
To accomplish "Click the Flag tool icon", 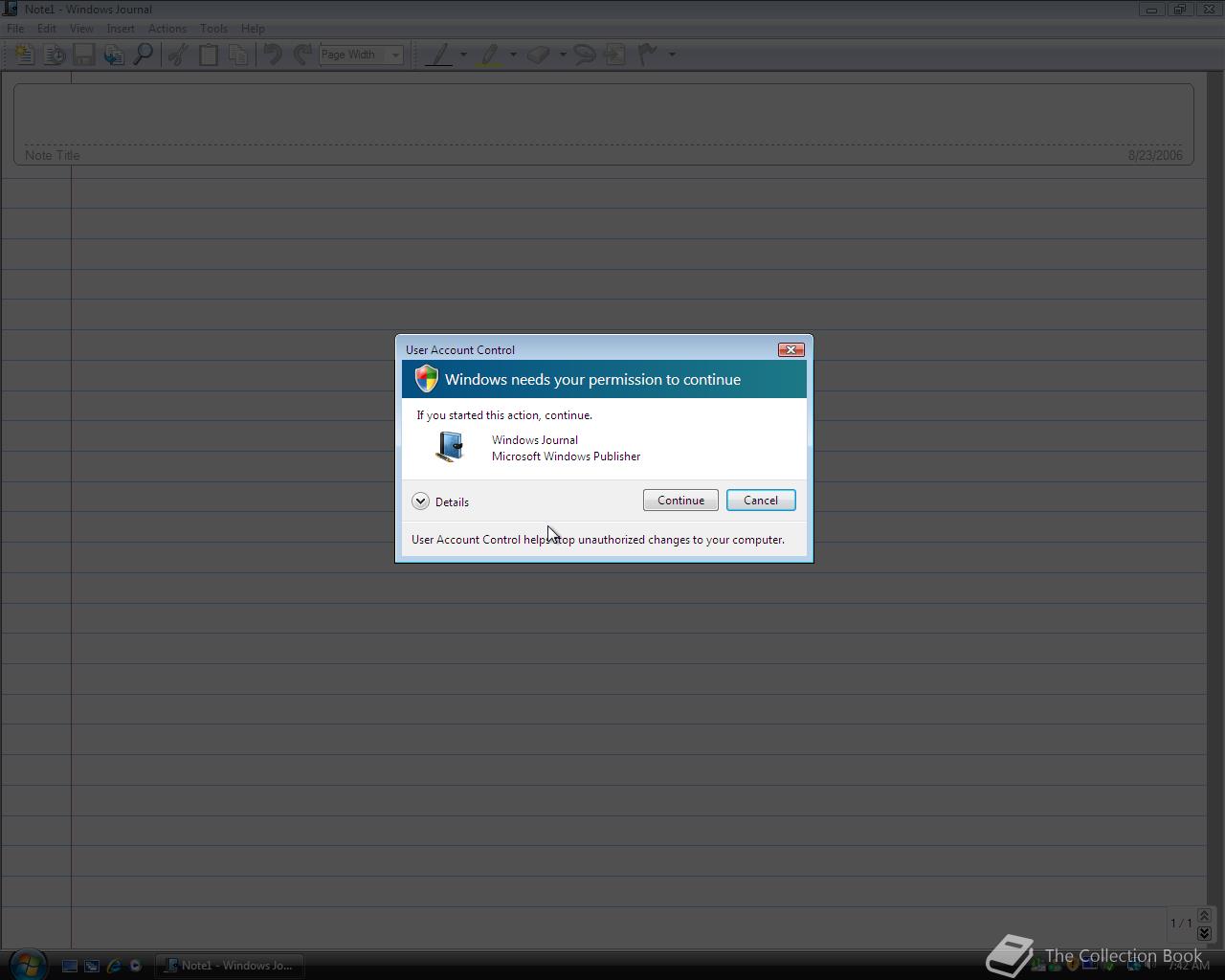I will pyautogui.click(x=648, y=55).
